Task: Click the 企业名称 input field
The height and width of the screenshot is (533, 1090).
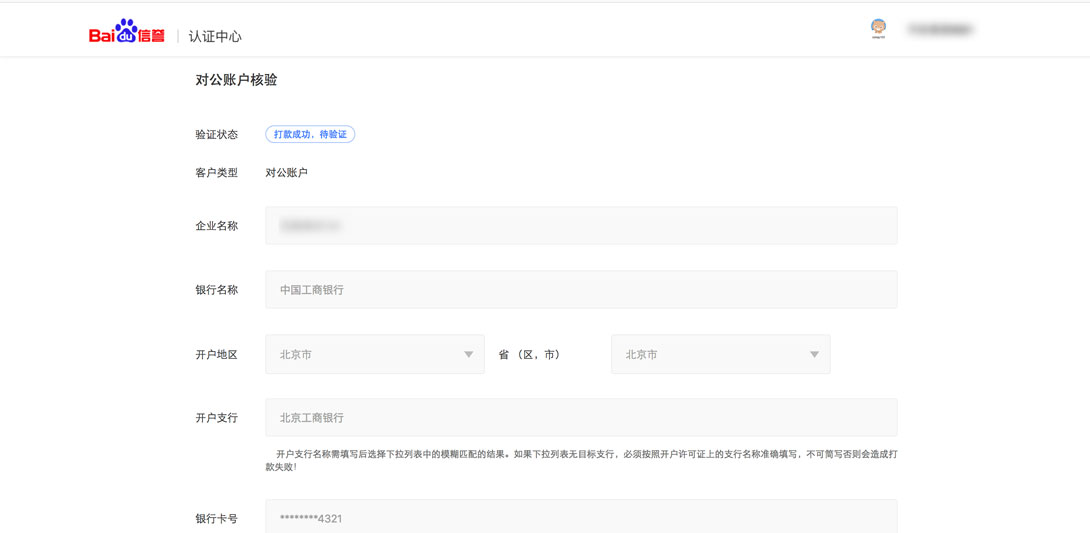Action: [x=580, y=226]
